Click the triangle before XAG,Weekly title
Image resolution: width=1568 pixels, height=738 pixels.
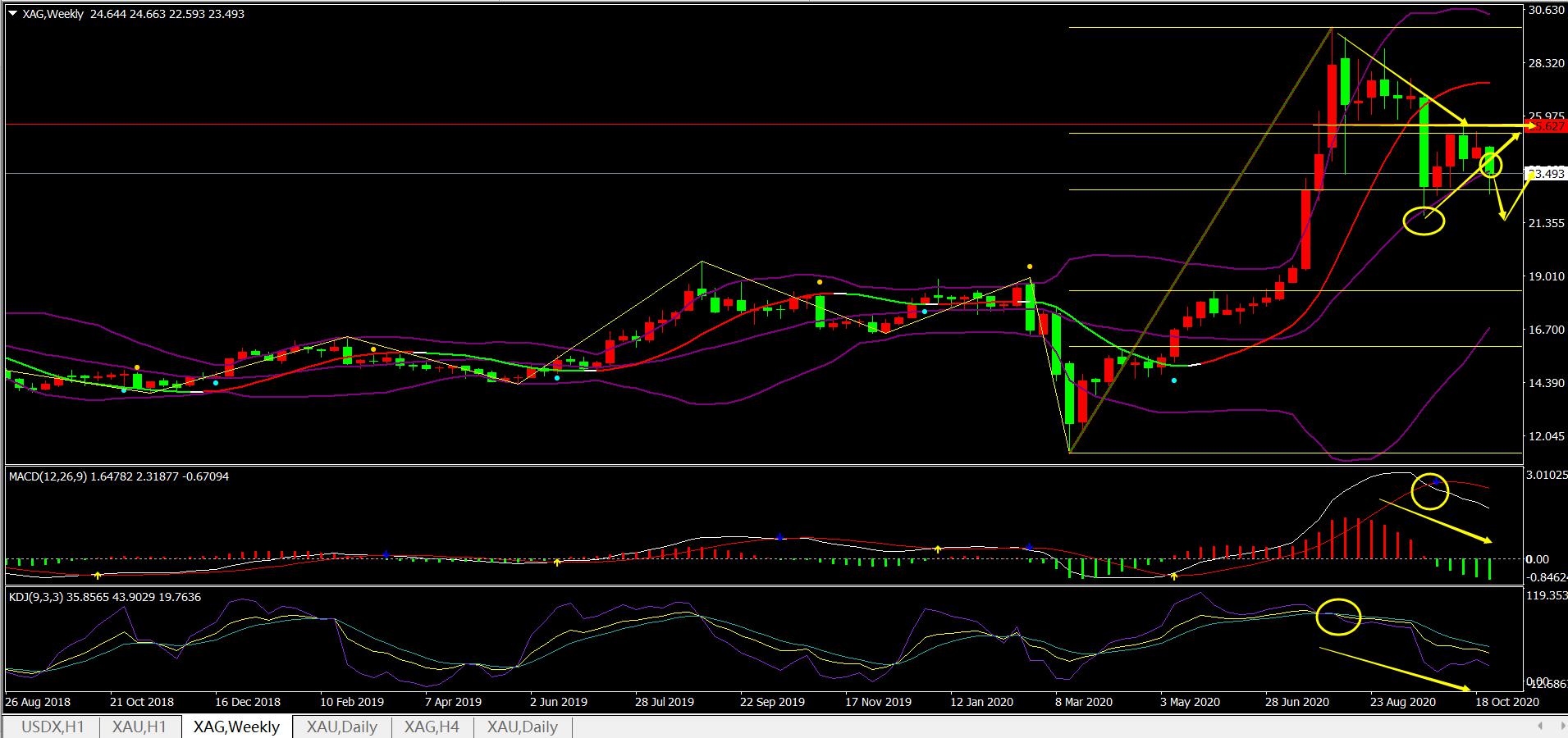(x=12, y=13)
